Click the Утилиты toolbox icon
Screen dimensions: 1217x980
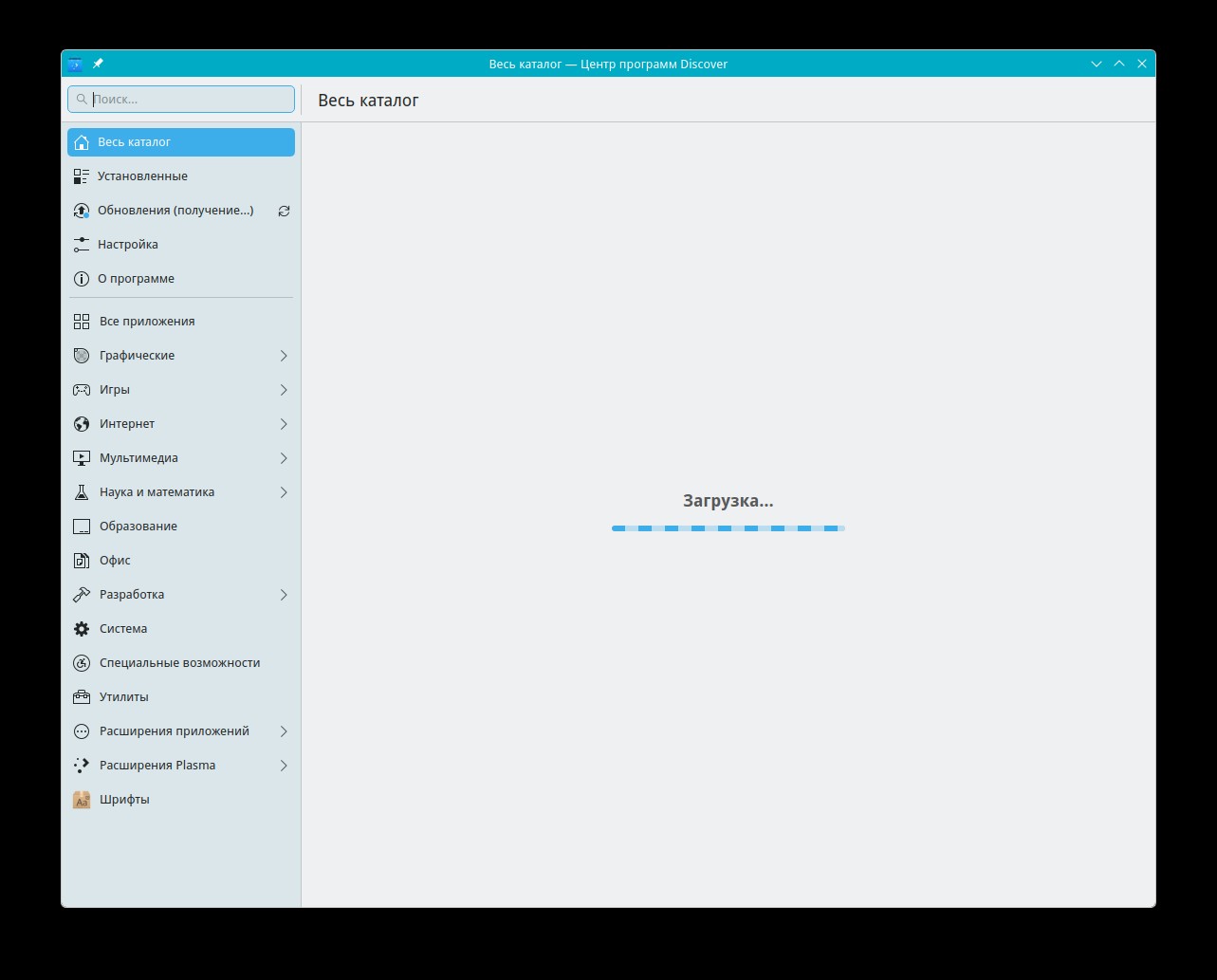coord(82,697)
